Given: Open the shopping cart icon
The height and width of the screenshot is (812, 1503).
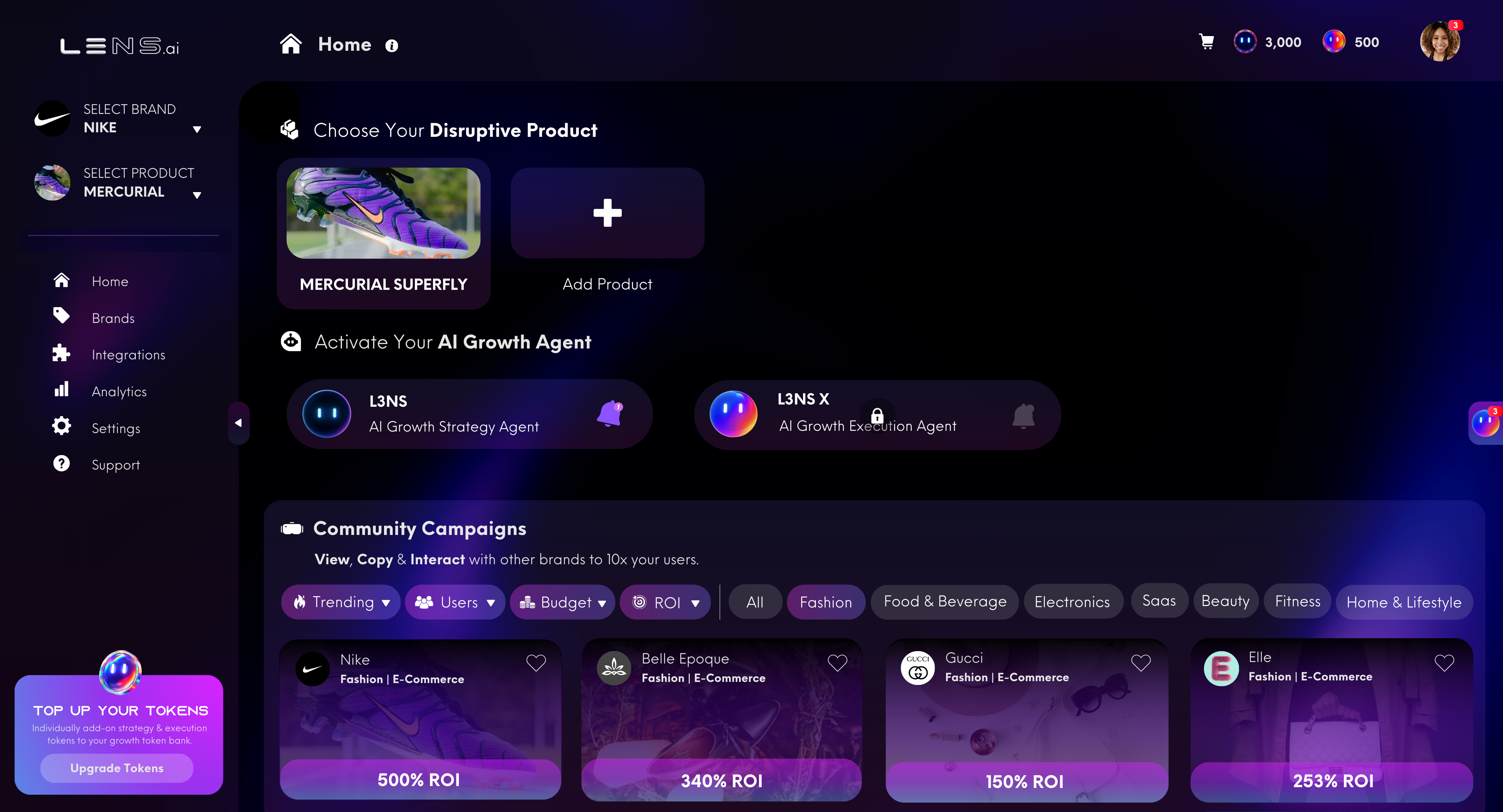Looking at the screenshot, I should tap(1207, 42).
